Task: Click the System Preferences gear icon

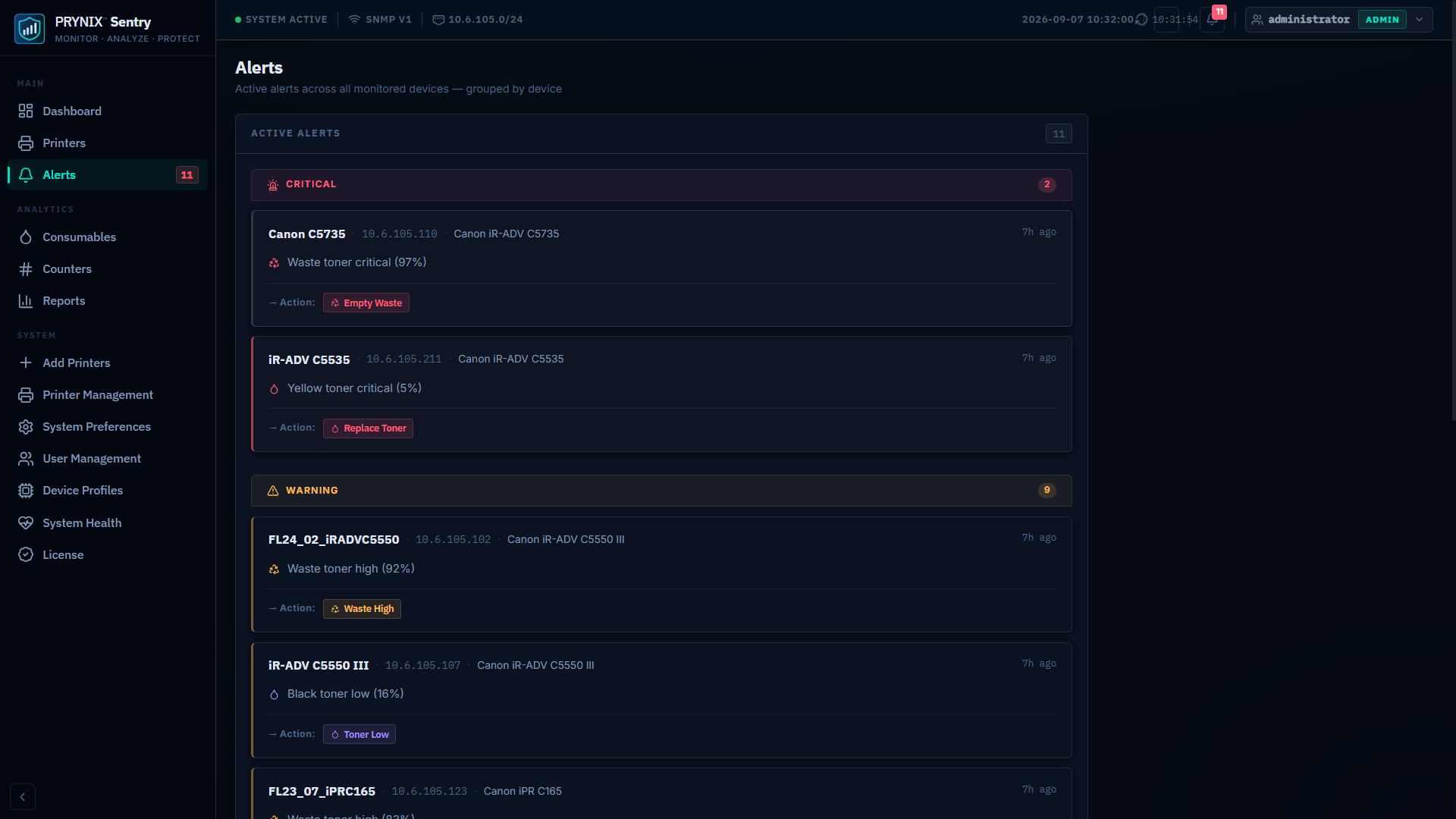Action: click(26, 426)
